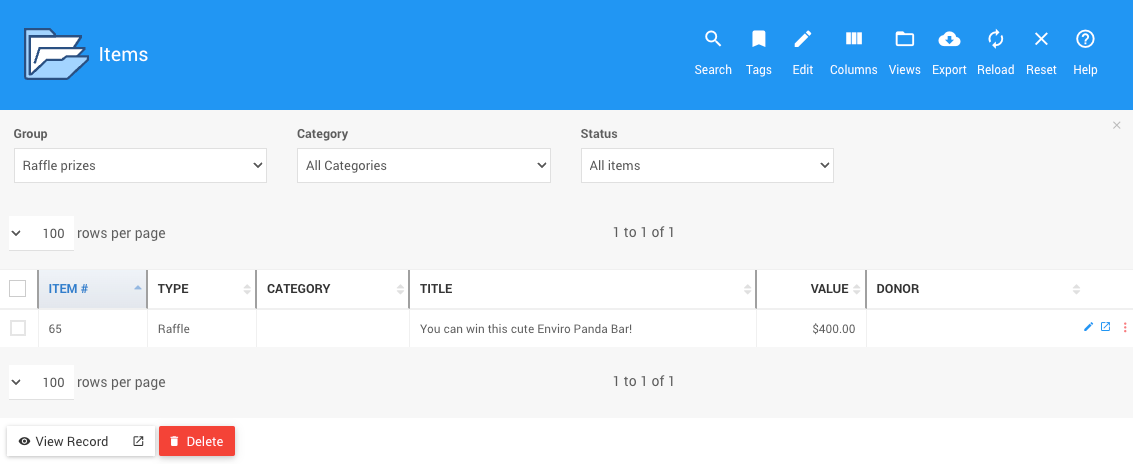1133x464 pixels.
Task: Open item 65 in new window
Action: (x=1105, y=327)
